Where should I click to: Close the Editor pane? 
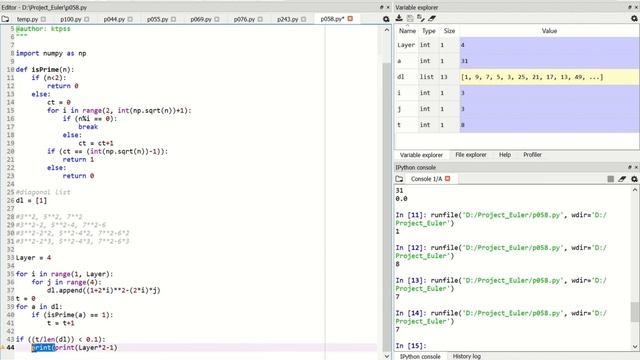[x=388, y=7]
